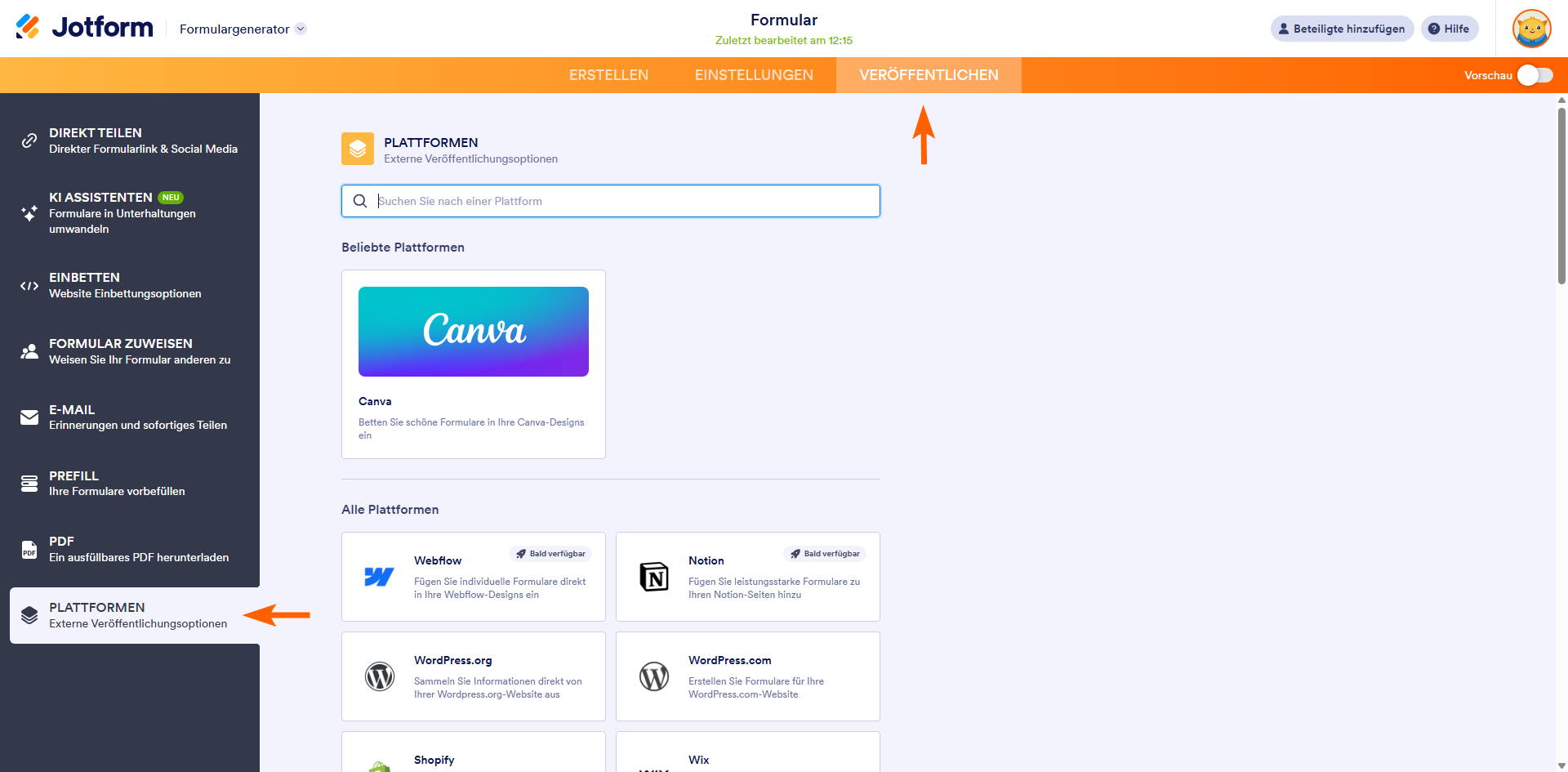This screenshot has width=1568, height=772.
Task: Click the envelope icon for E-Mail
Action: (x=29, y=417)
